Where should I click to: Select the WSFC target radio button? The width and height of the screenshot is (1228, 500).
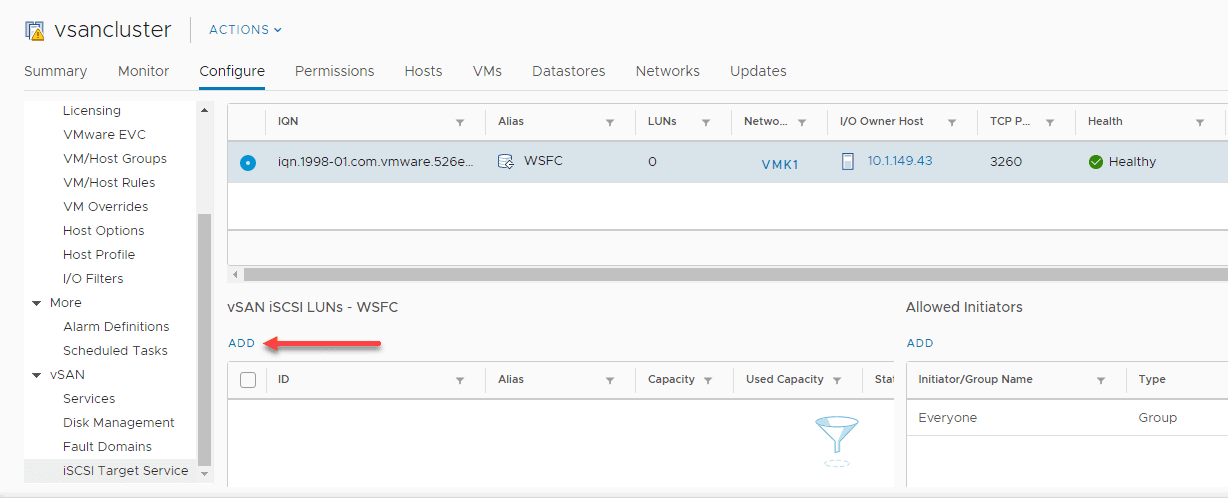248,162
